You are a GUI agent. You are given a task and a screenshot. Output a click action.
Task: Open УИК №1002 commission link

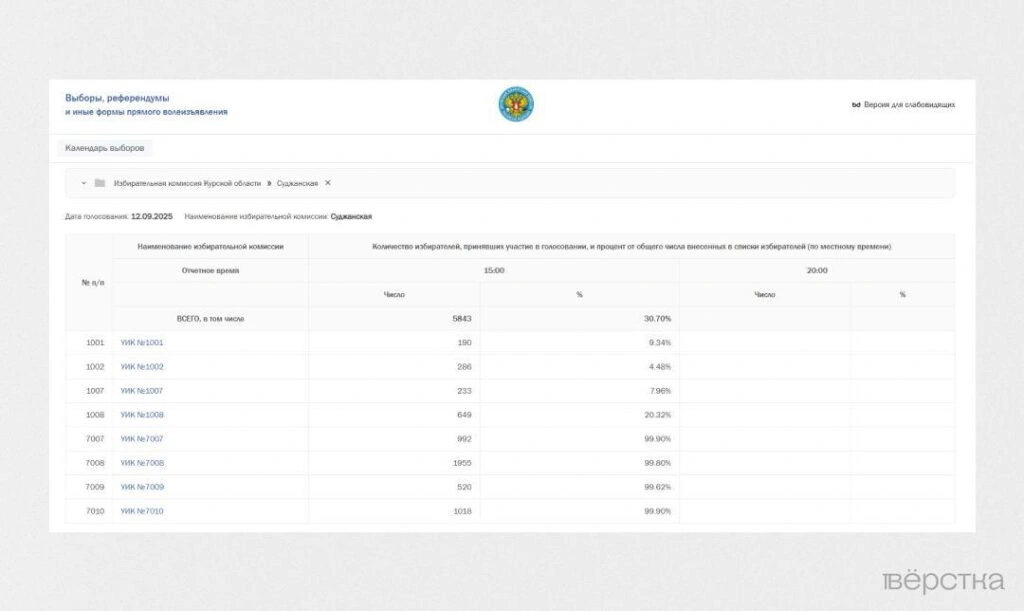142,367
